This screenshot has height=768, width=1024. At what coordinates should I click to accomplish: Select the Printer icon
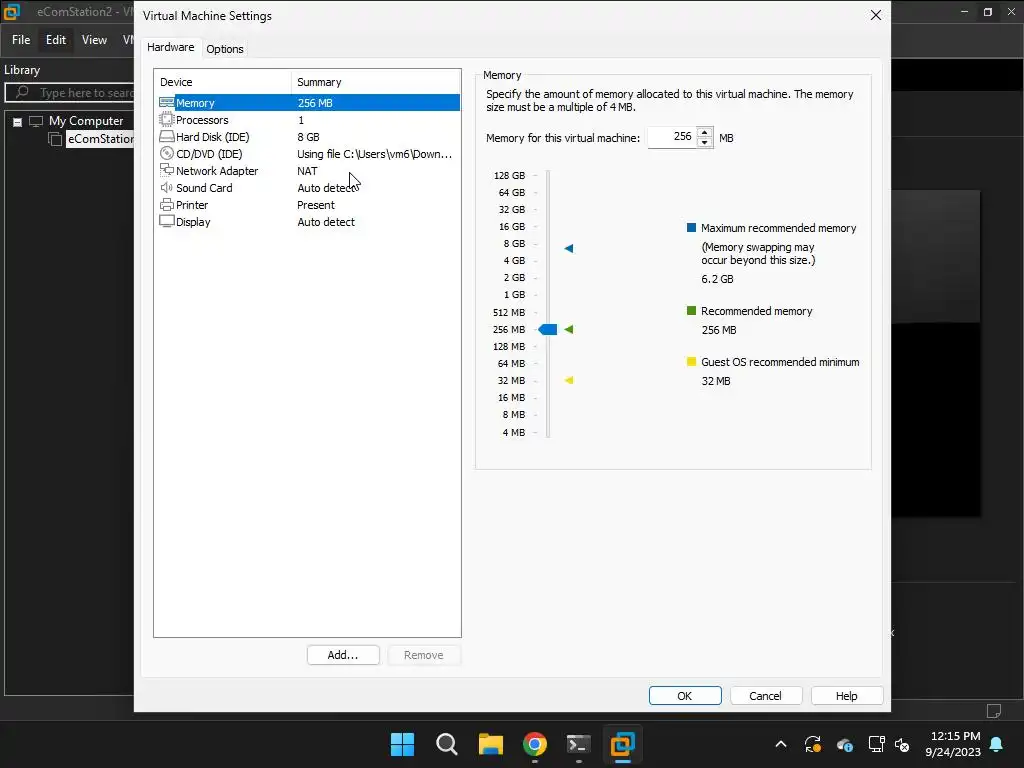coord(167,204)
